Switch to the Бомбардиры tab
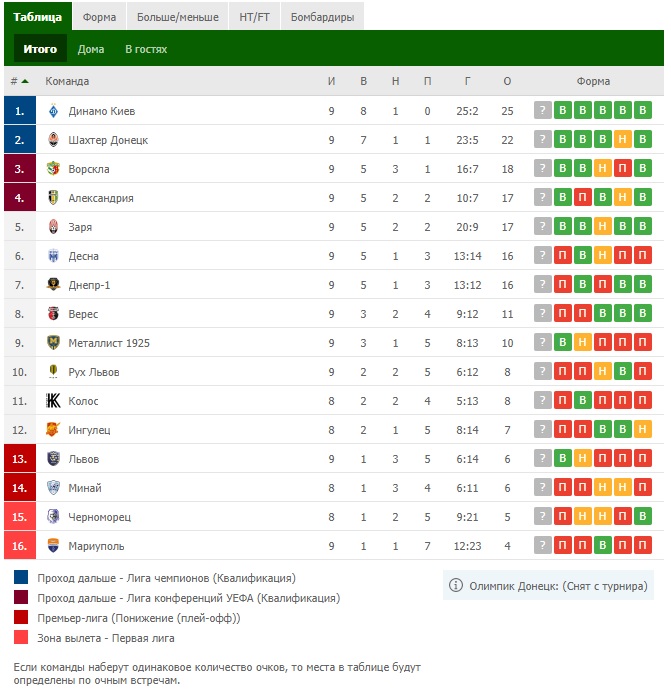671x694 pixels. 322,17
